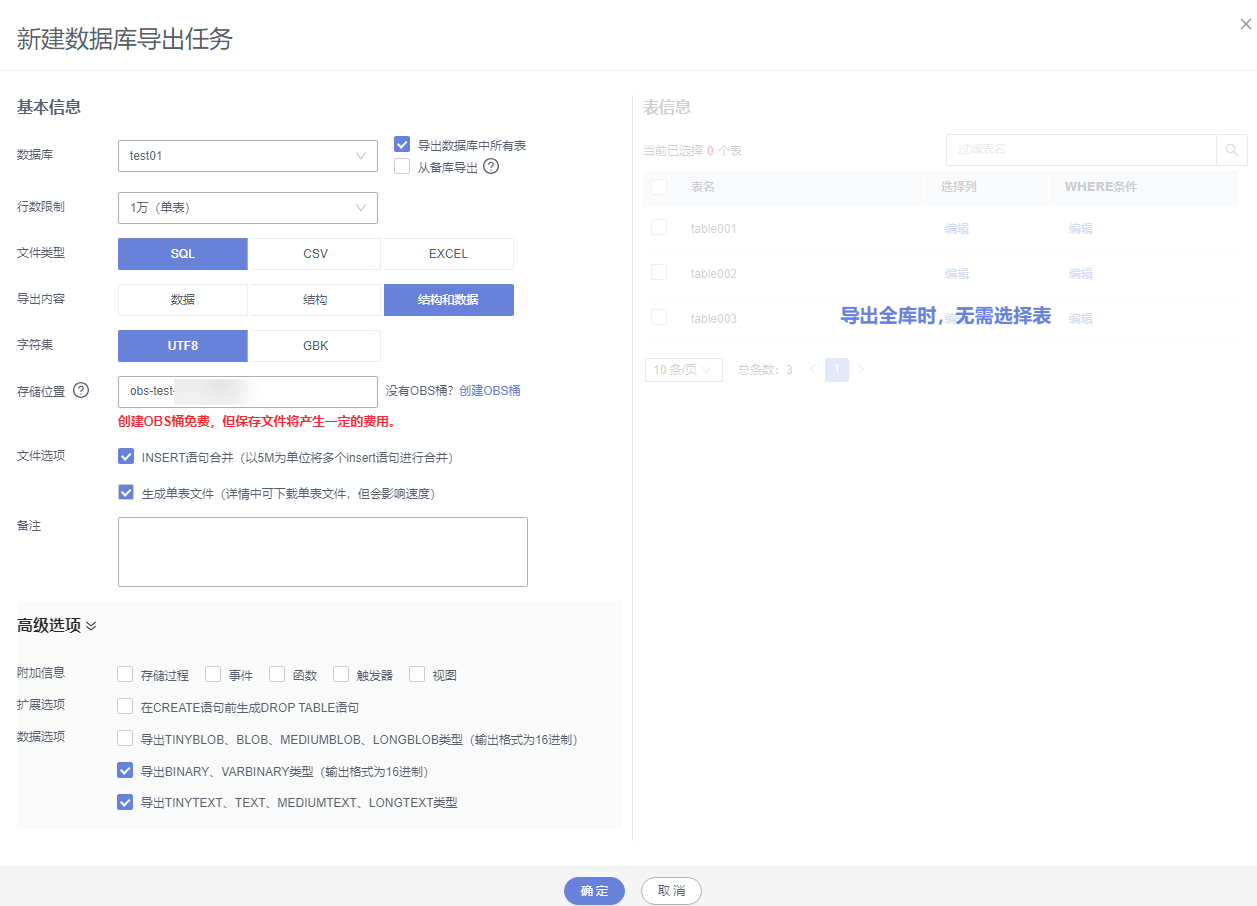Screen dimensions: 1257x906
Task: Click help icon next to 从备库导出
Action: tap(491, 167)
